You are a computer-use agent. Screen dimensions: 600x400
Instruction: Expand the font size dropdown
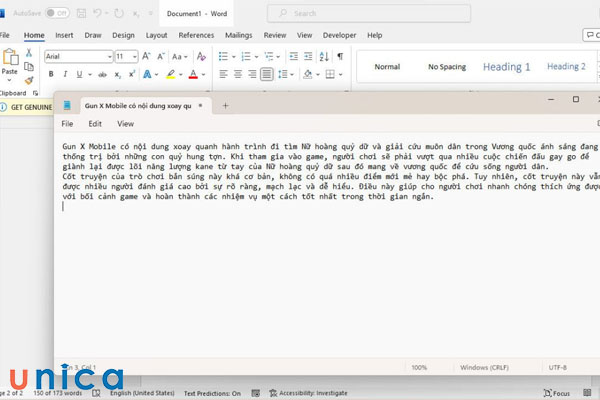point(134,57)
